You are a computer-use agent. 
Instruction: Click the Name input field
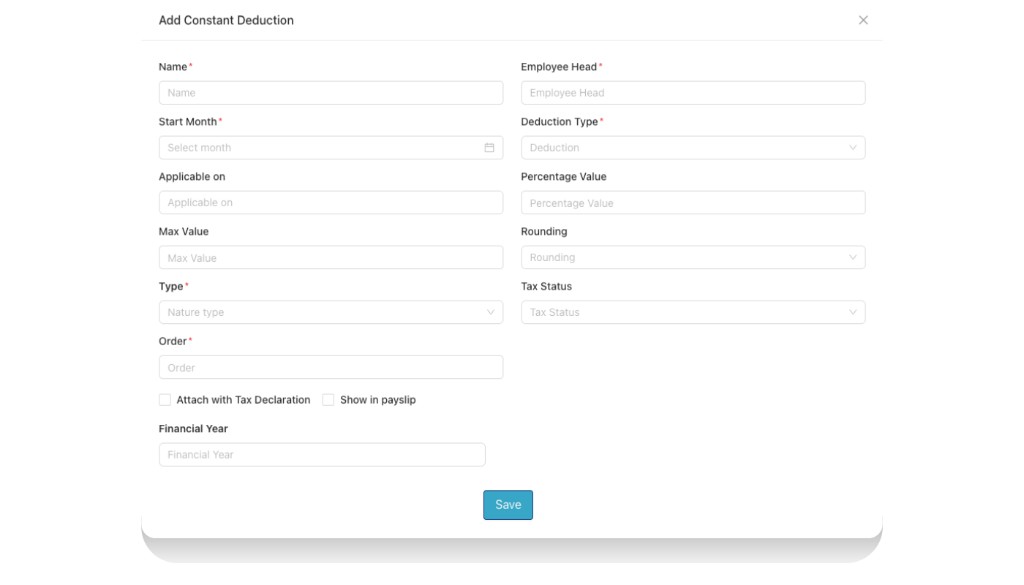tap(330, 92)
